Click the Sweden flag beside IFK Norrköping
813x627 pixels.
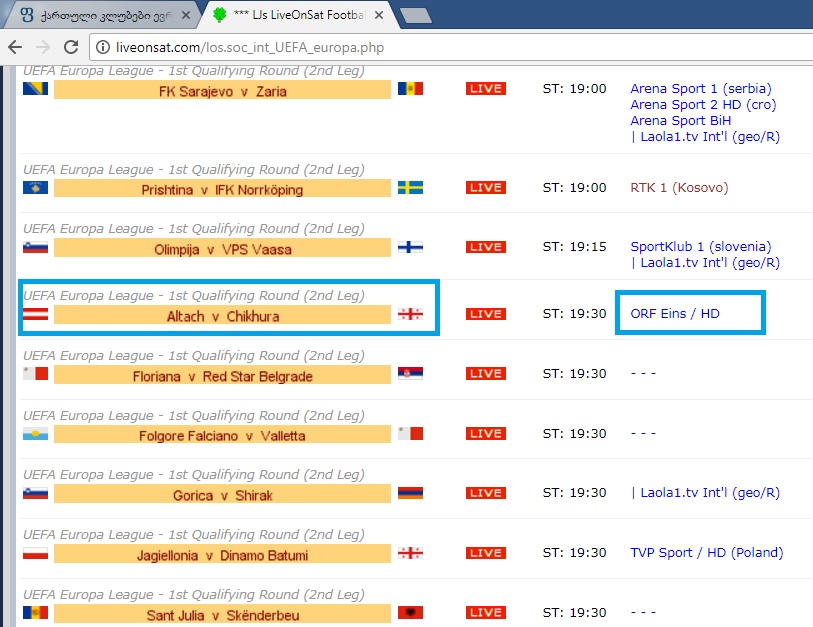pos(410,187)
